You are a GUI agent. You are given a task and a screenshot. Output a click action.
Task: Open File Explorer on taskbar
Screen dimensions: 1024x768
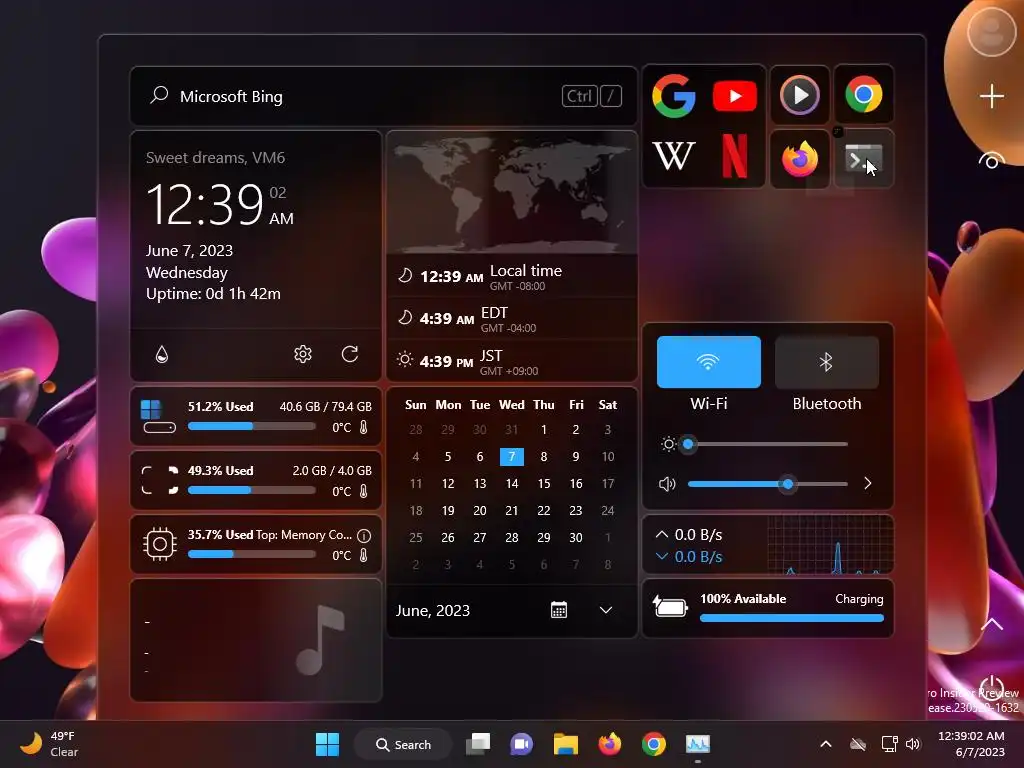pyautogui.click(x=566, y=744)
